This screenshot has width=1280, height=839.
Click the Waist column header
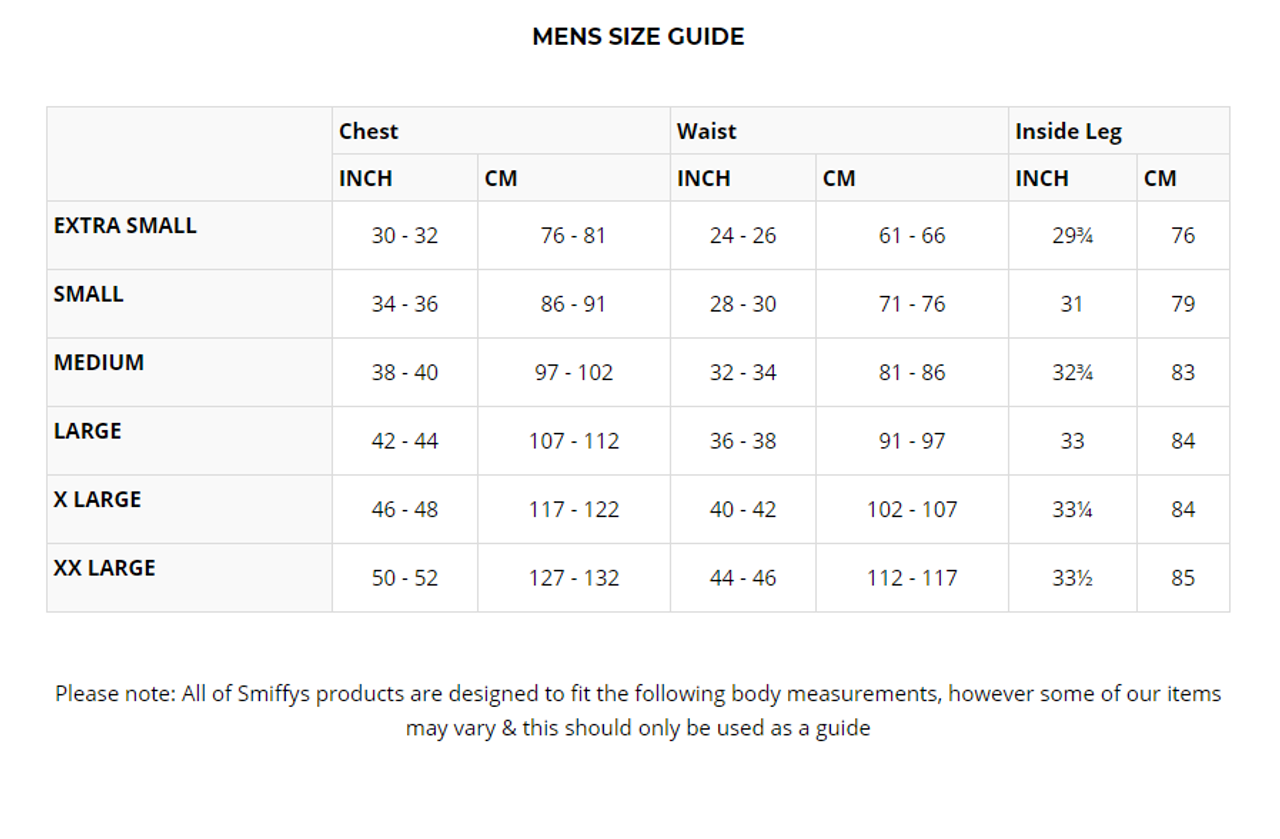pyautogui.click(x=706, y=131)
